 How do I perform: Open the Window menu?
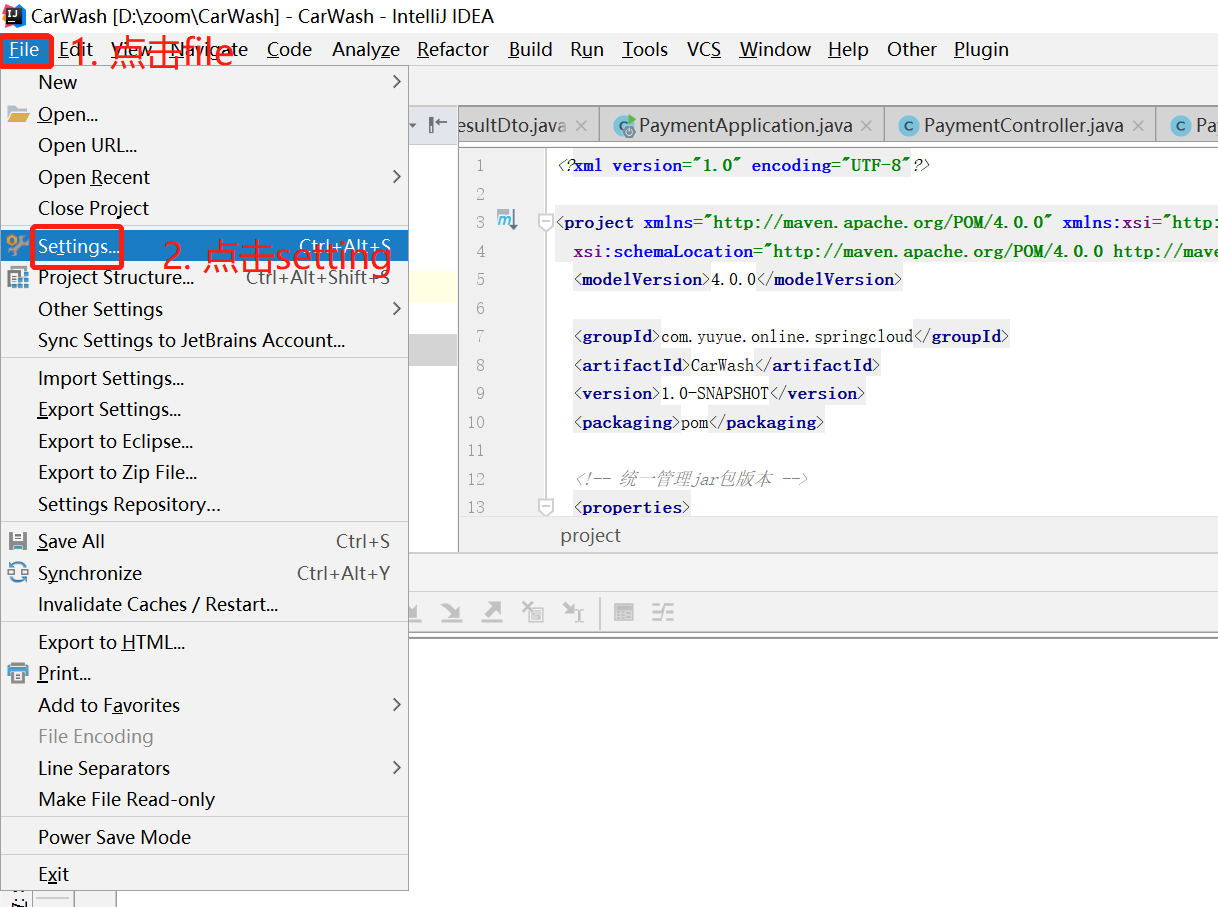(776, 49)
